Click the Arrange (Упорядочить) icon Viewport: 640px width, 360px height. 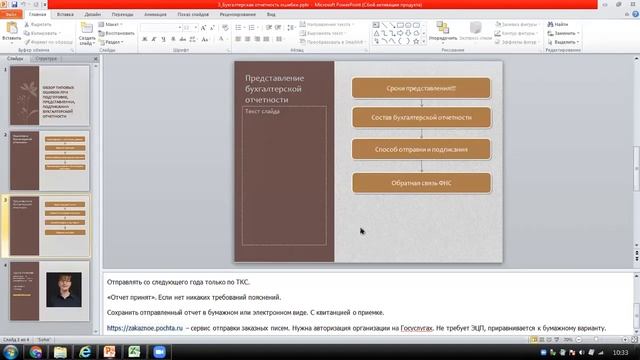pyautogui.click(x=442, y=27)
